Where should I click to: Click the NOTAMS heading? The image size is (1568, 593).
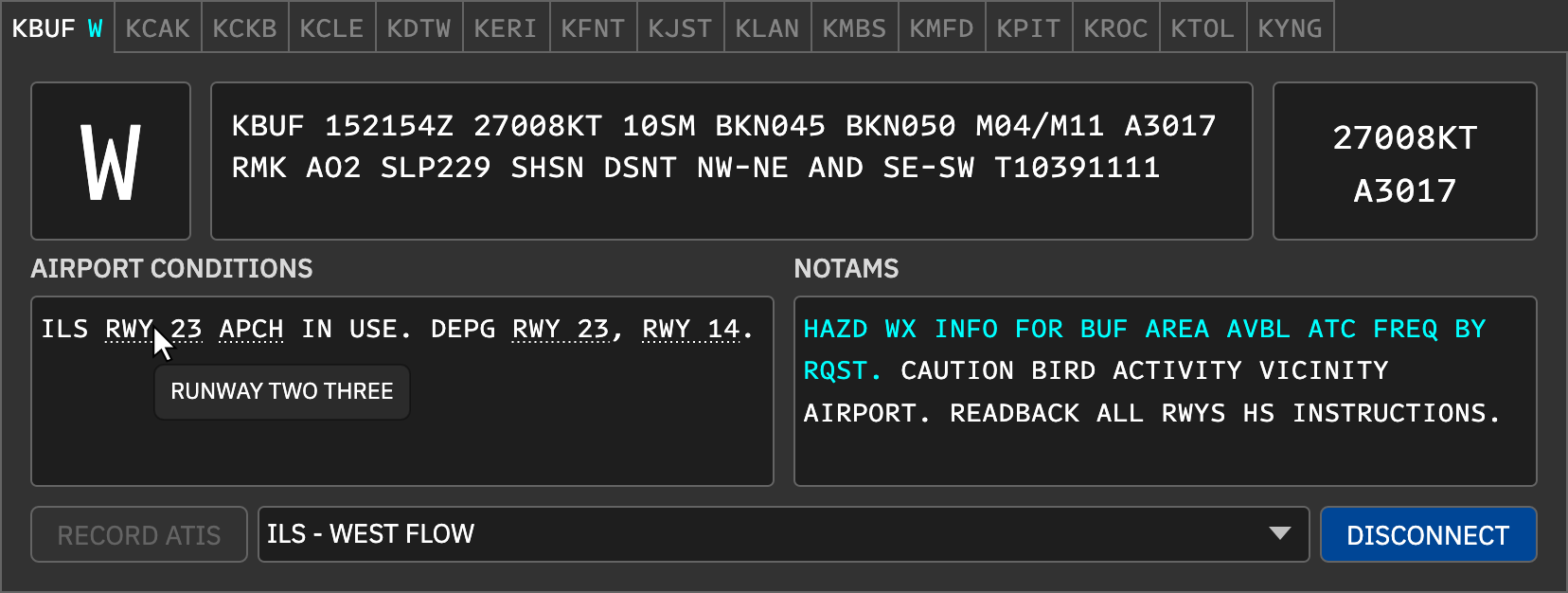(846, 269)
